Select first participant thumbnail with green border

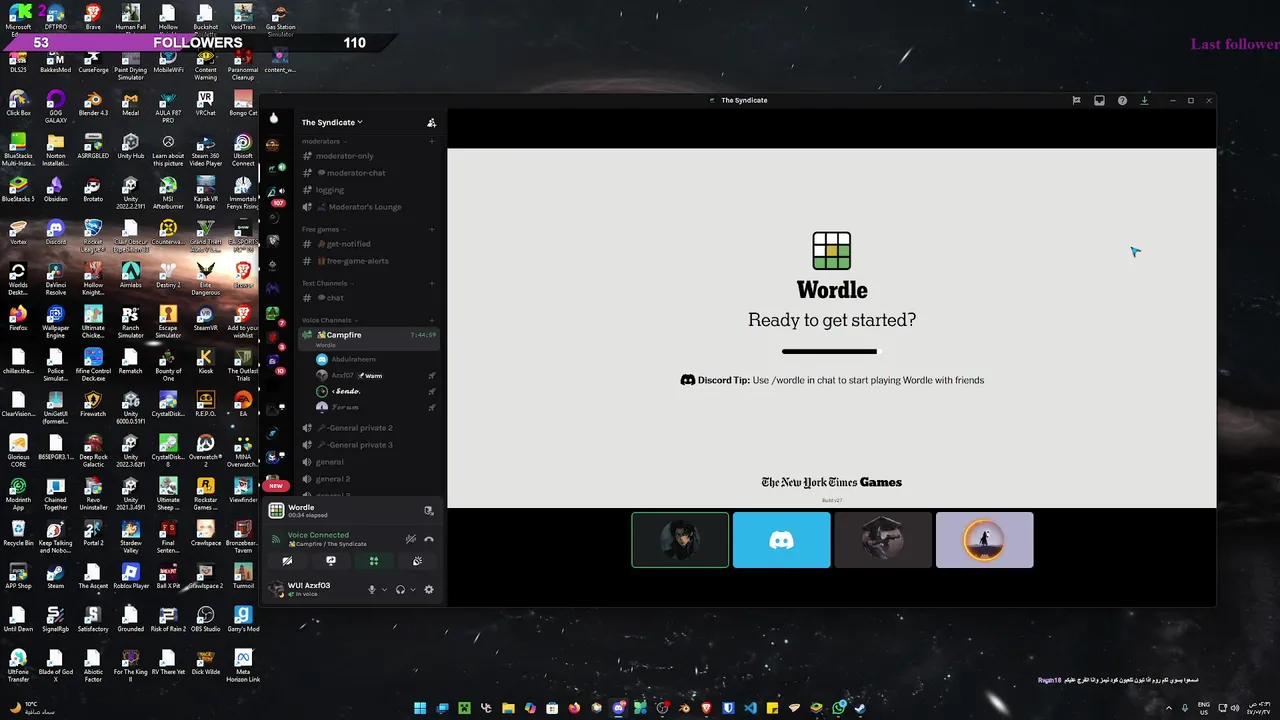pyautogui.click(x=680, y=540)
